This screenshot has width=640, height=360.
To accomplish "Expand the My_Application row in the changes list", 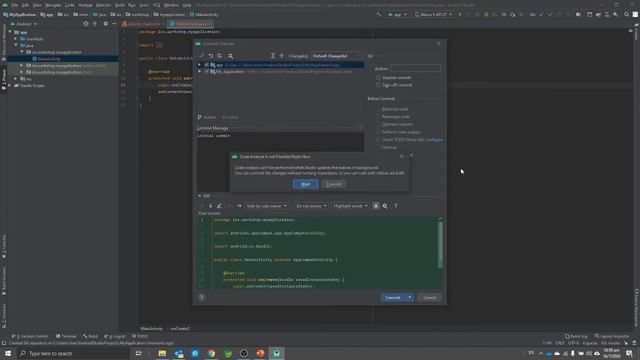I will click(x=200, y=71).
